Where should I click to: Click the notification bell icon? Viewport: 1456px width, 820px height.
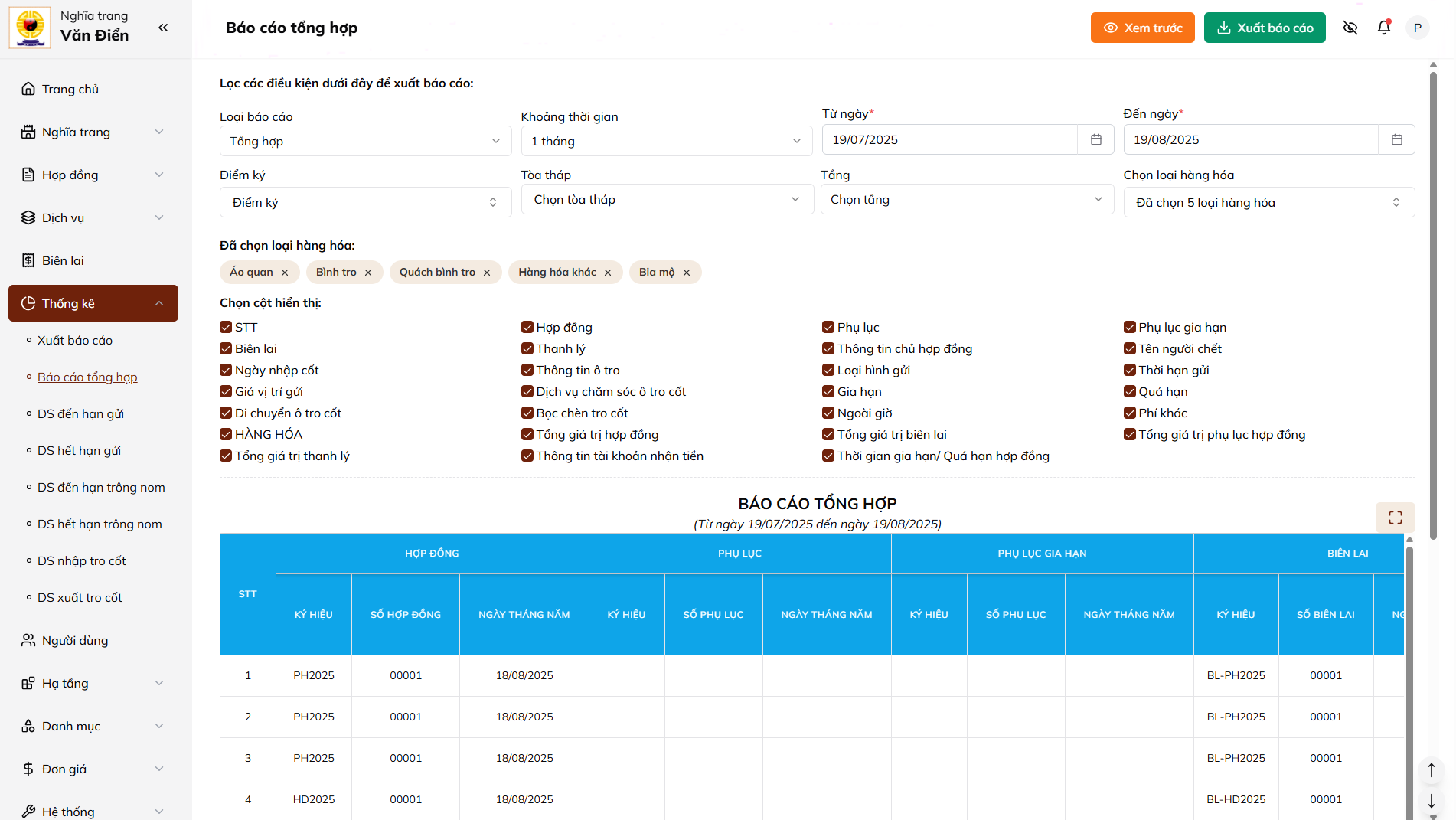click(x=1384, y=28)
